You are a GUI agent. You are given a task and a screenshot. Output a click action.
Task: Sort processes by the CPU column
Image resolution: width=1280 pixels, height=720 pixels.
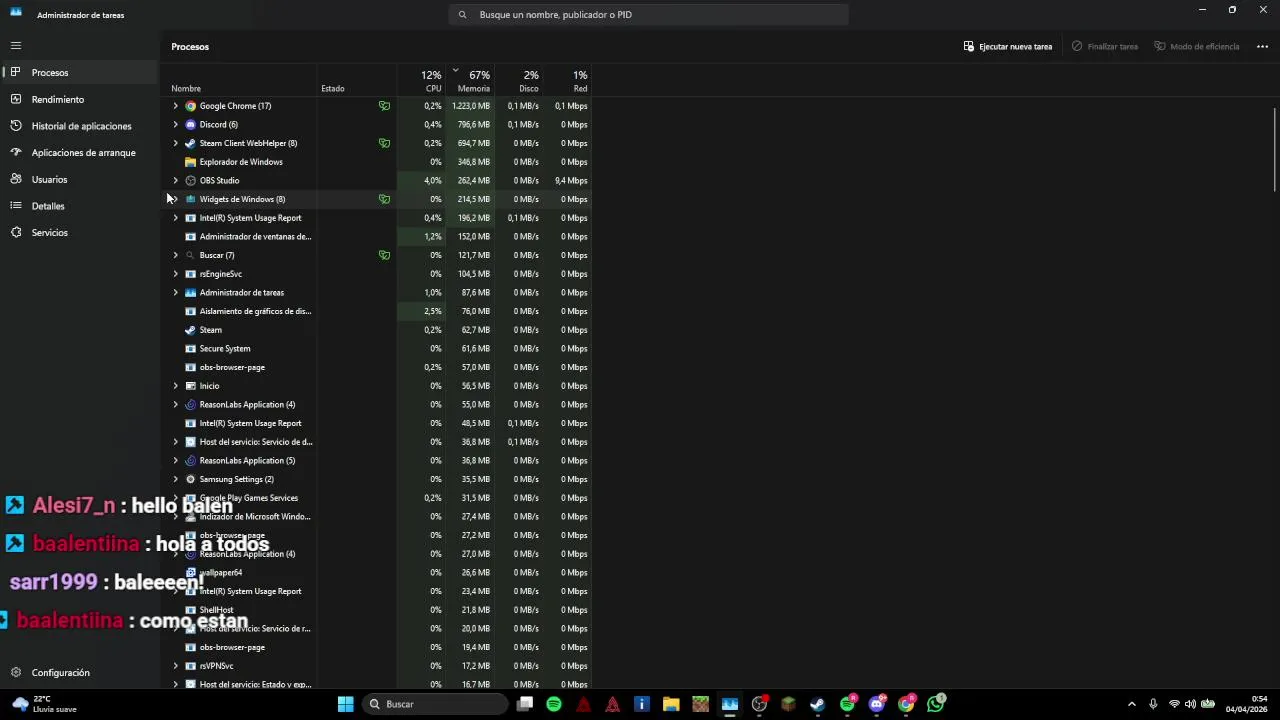click(x=423, y=82)
